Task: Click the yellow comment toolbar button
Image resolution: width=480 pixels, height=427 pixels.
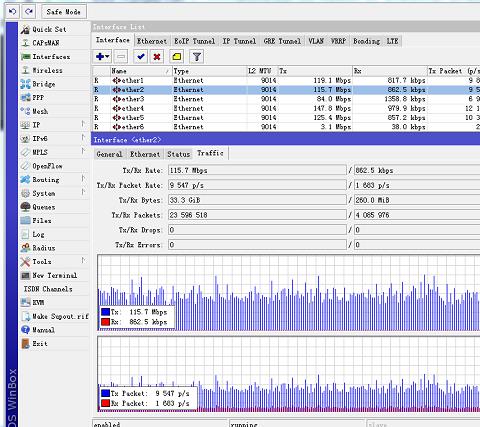Action: click(x=177, y=57)
